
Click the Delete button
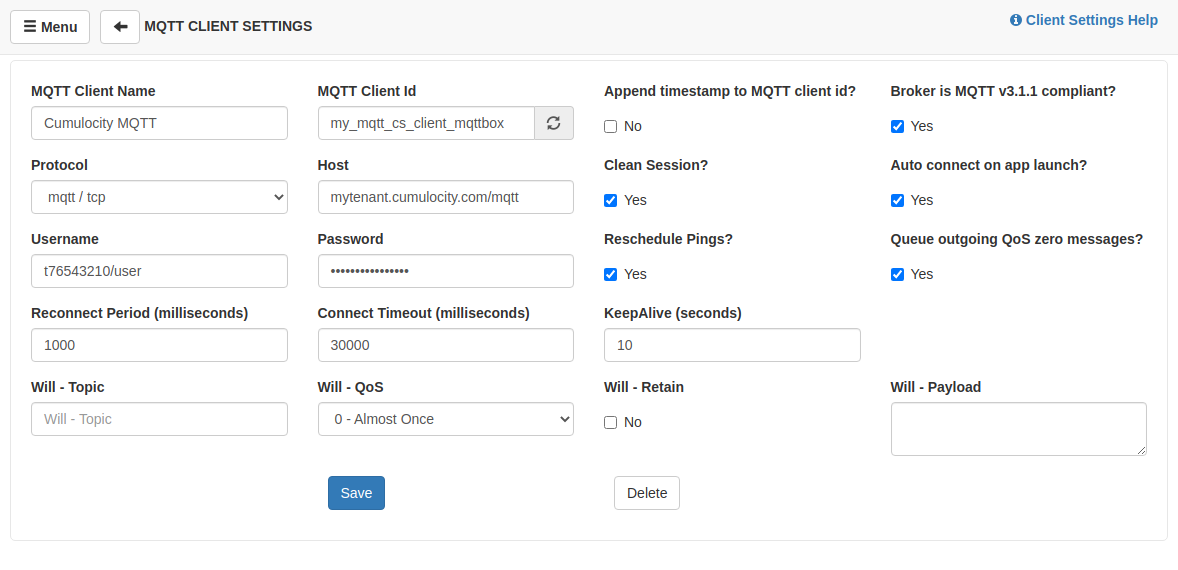point(647,493)
